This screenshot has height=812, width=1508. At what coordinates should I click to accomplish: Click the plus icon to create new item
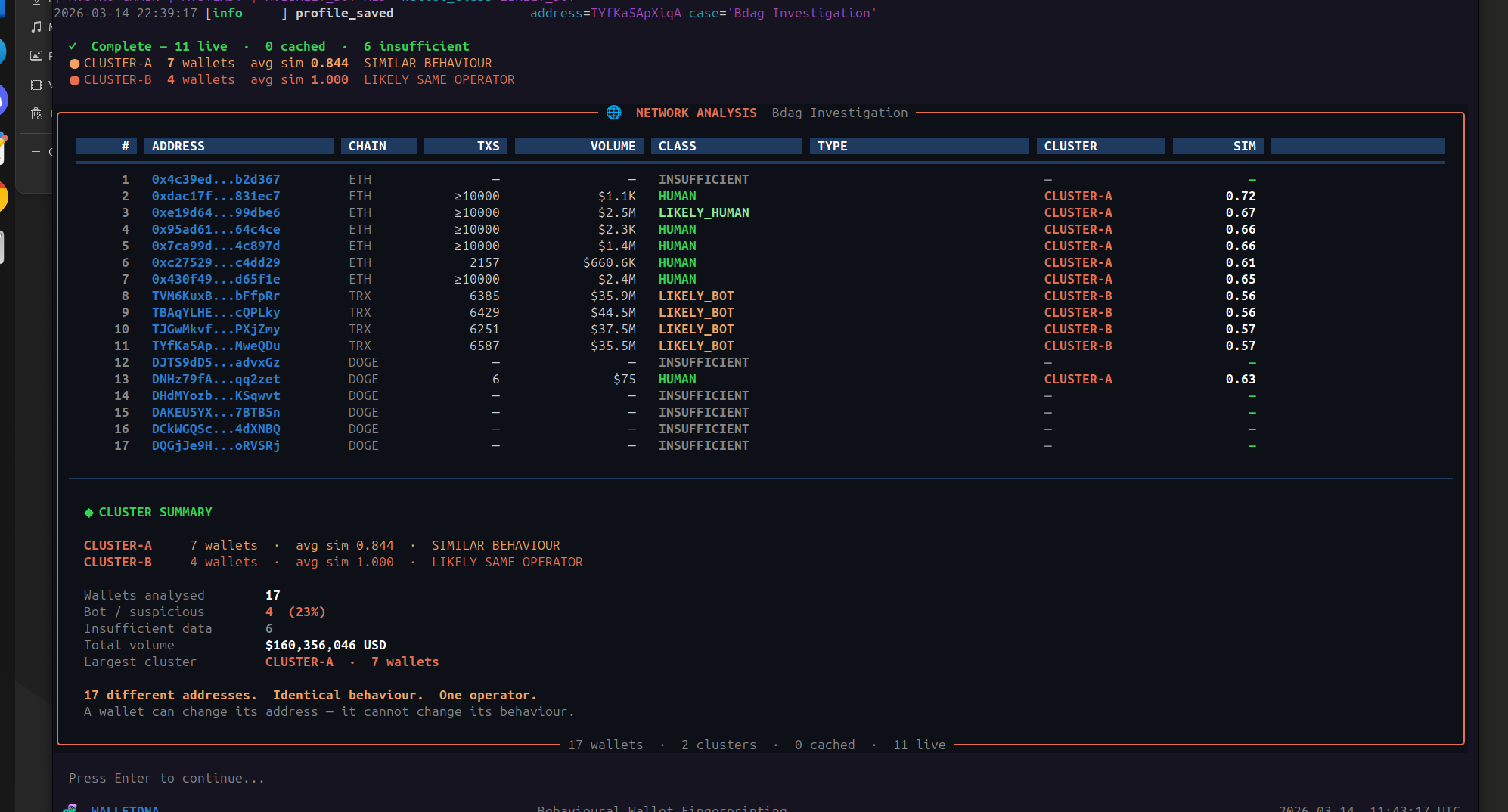point(36,151)
